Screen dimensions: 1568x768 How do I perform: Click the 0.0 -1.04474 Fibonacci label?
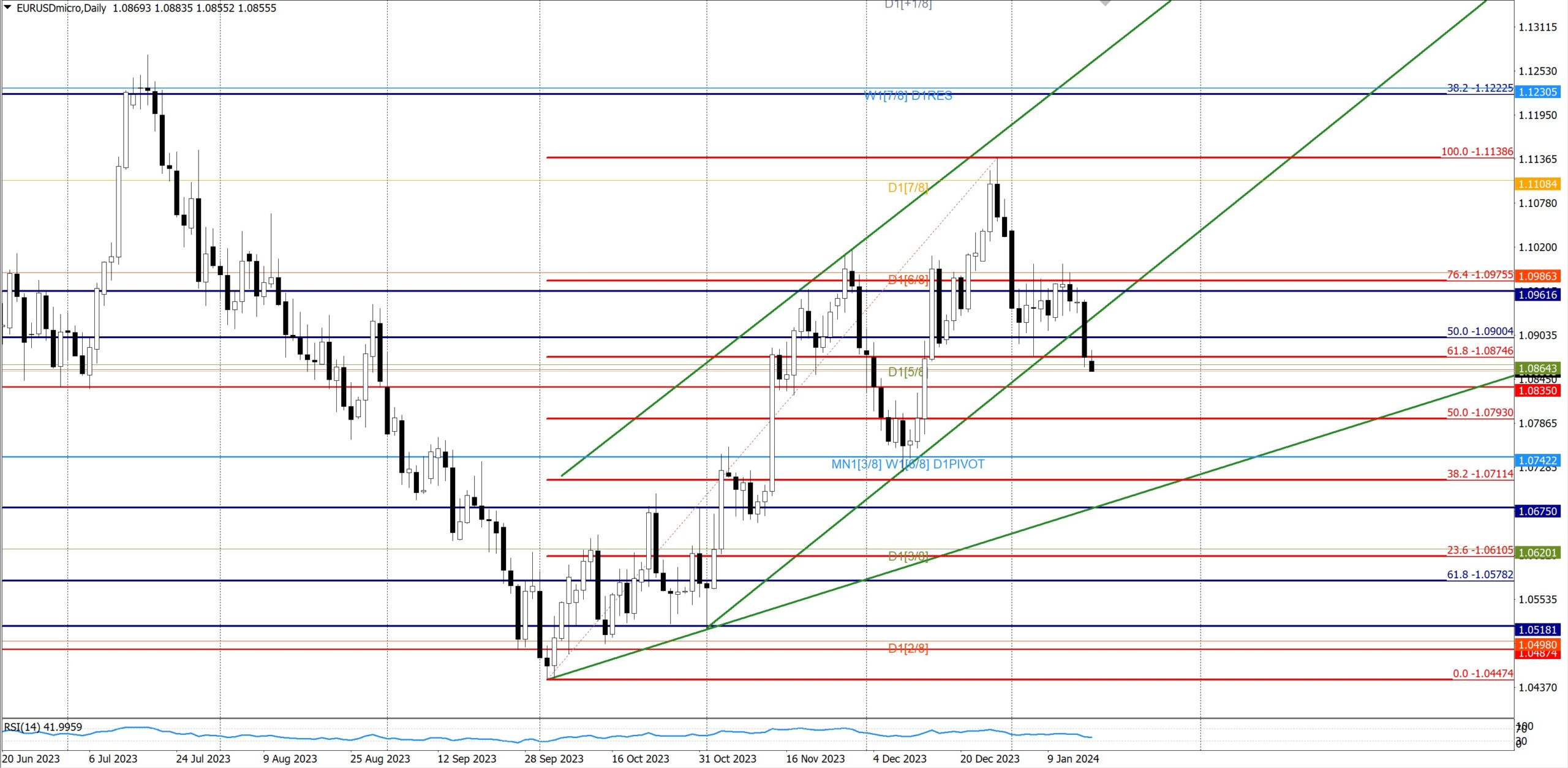click(1482, 673)
